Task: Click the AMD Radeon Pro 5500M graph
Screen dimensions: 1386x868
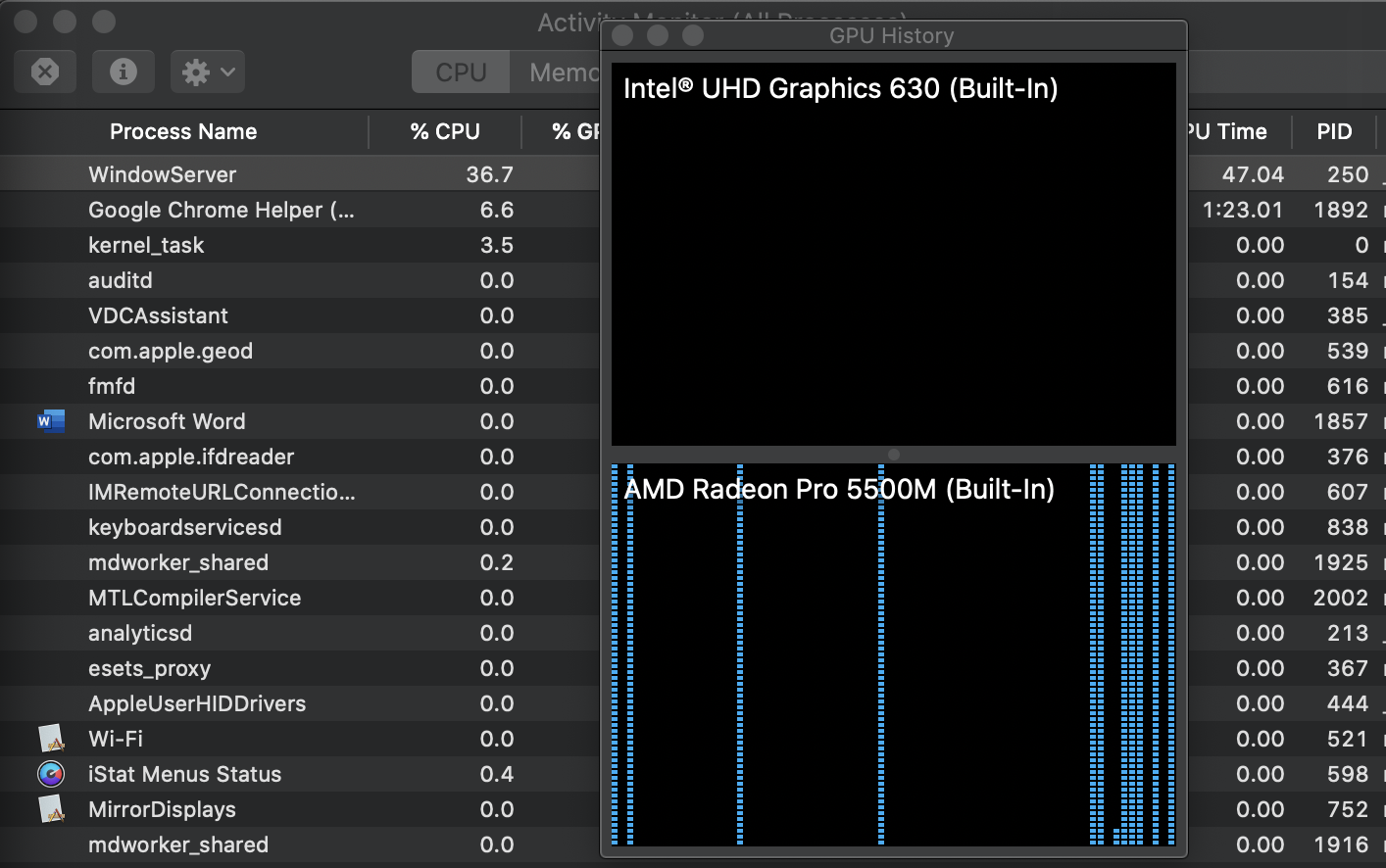Action: point(894,654)
